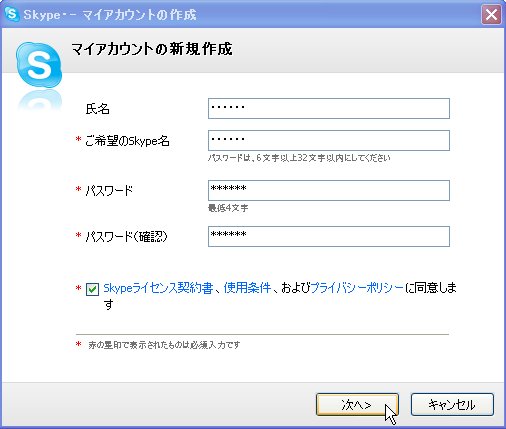Click the 次へ> next button
The image size is (506, 429).
pyautogui.click(x=357, y=404)
